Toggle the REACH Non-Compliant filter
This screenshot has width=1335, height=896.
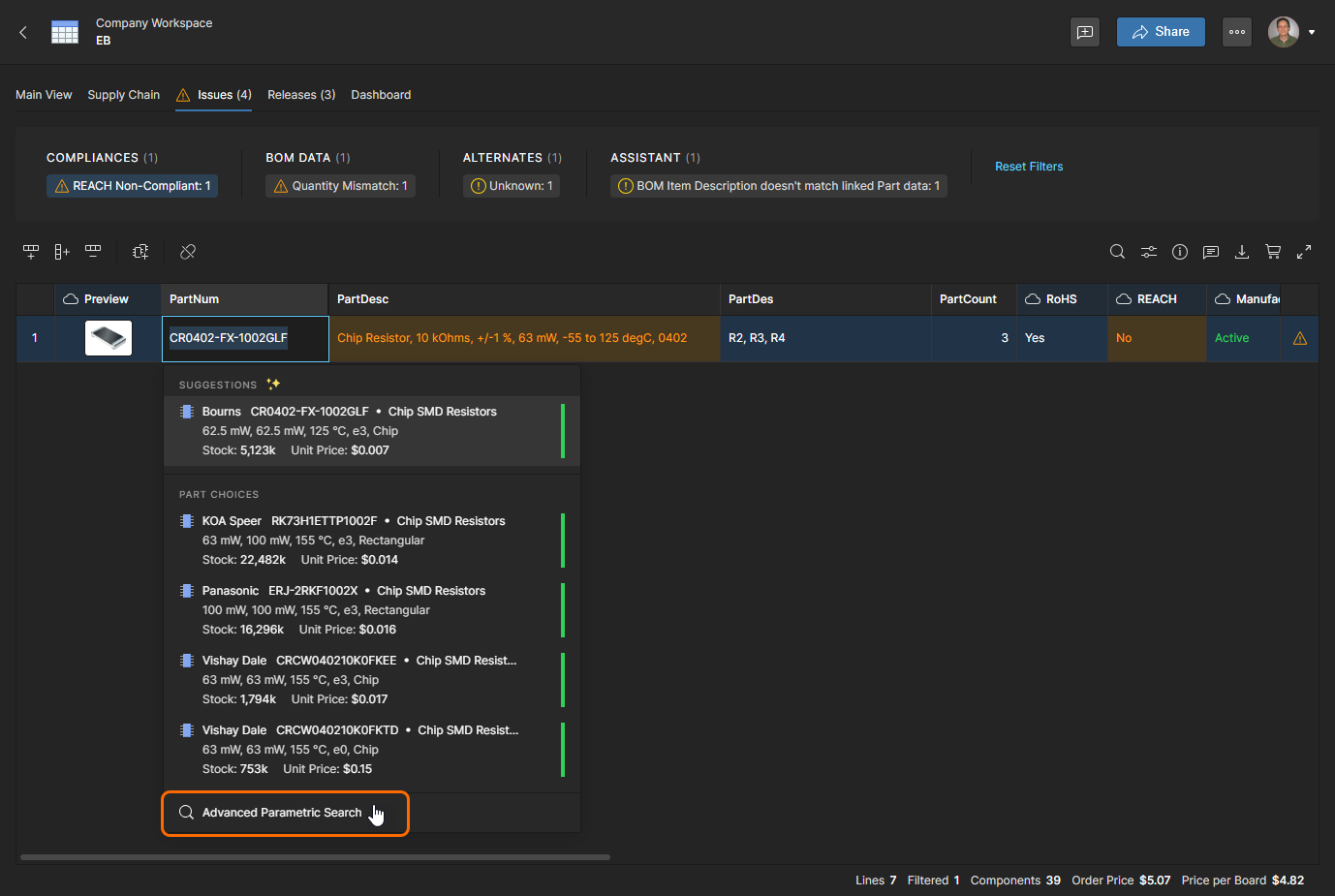point(133,186)
